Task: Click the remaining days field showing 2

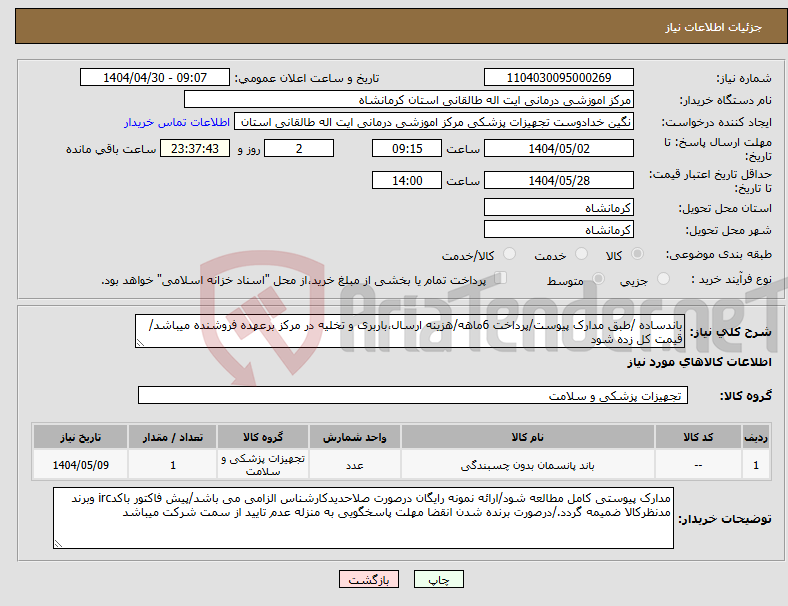Action: (299, 148)
